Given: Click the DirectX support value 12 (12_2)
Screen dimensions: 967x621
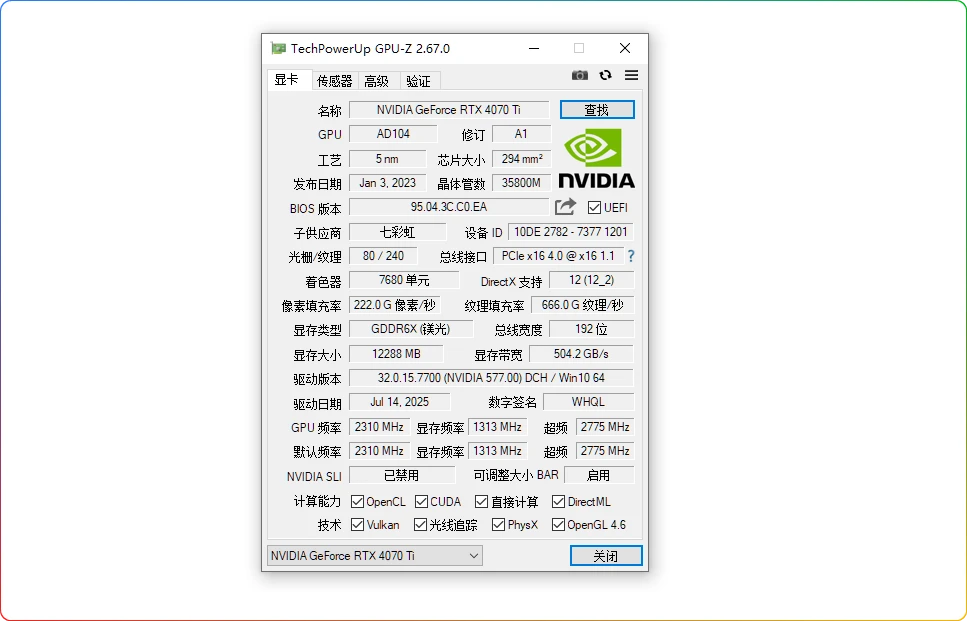Looking at the screenshot, I should point(591,280).
